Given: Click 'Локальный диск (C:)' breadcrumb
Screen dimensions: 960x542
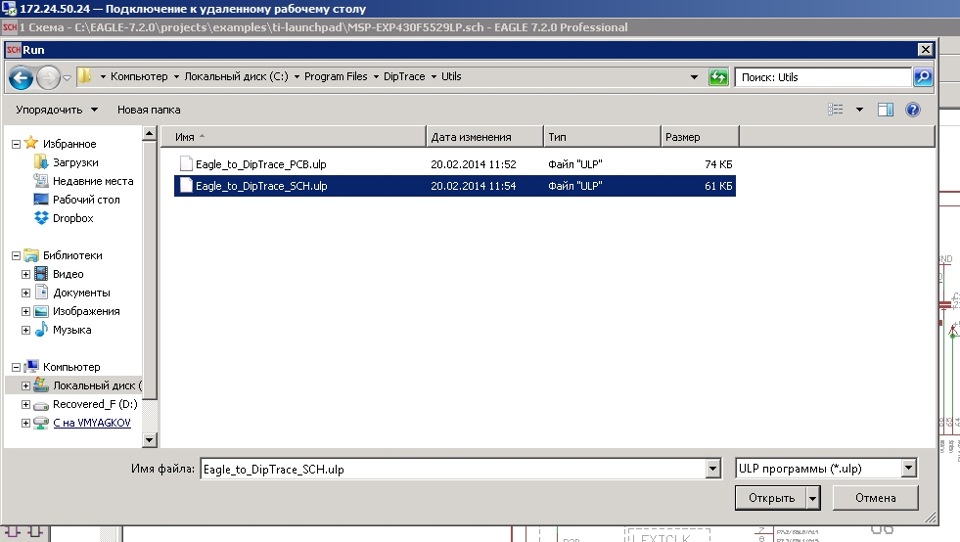Looking at the screenshot, I should [236, 77].
